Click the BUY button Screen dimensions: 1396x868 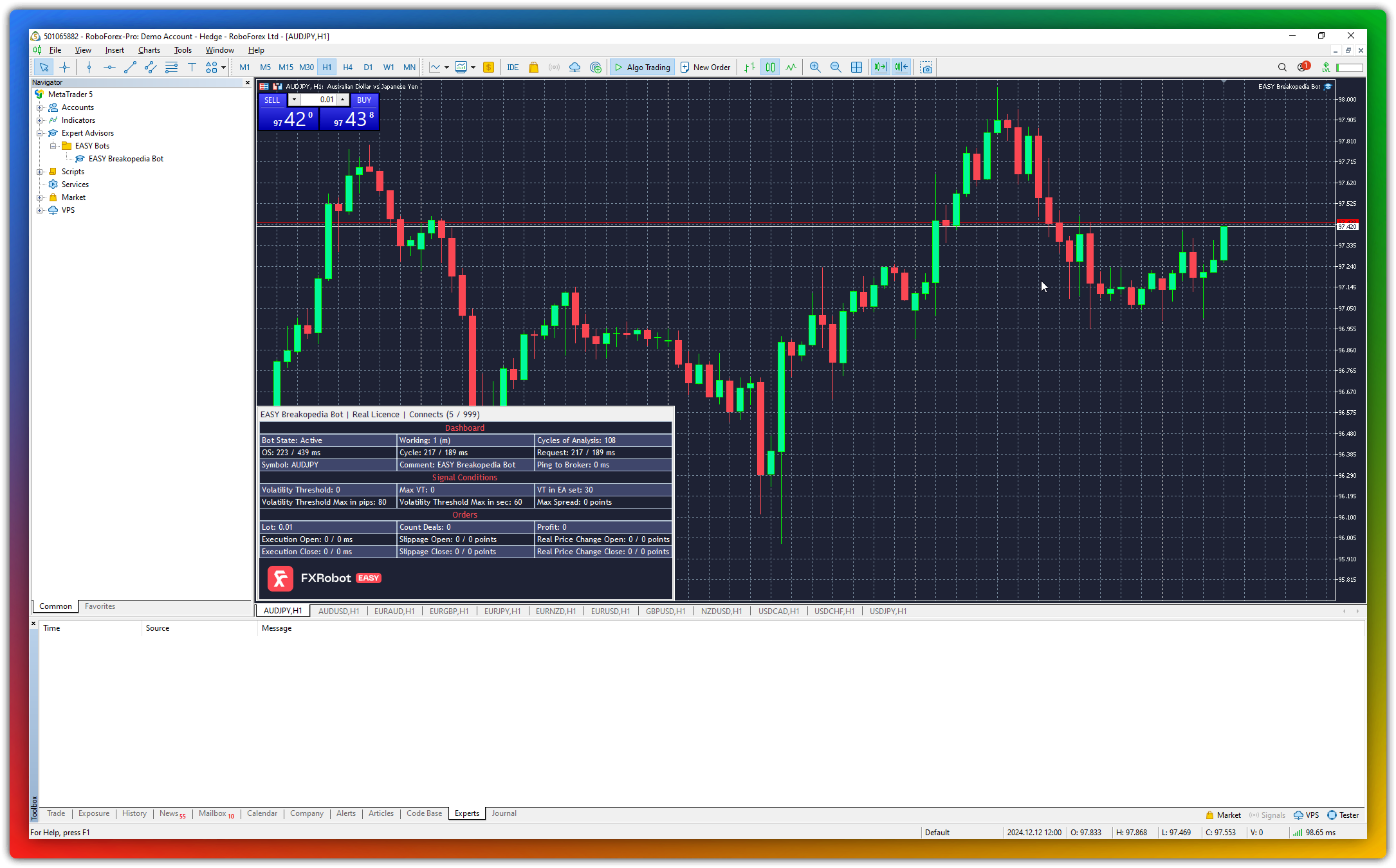click(x=364, y=100)
